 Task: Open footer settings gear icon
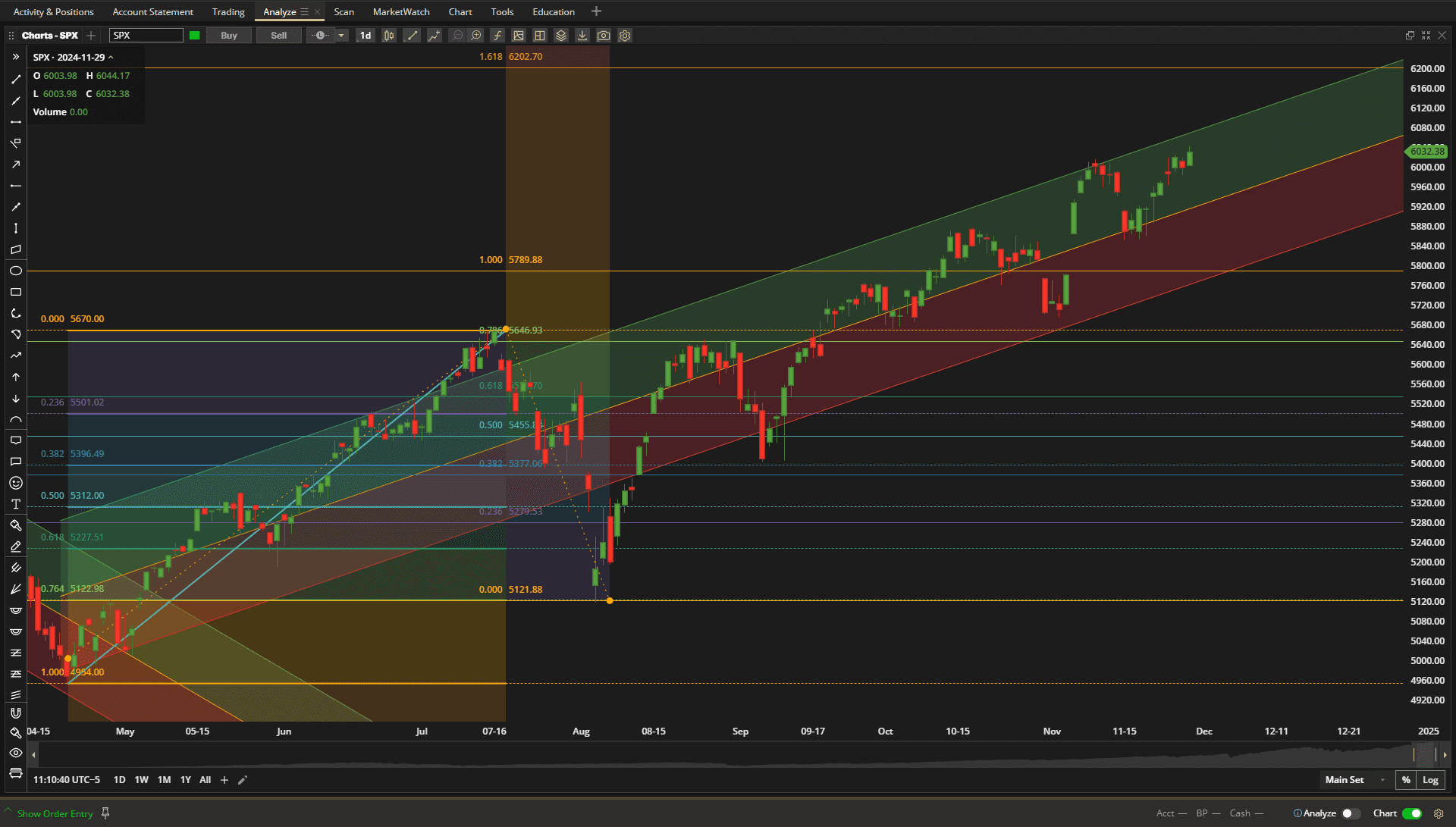click(1439, 813)
